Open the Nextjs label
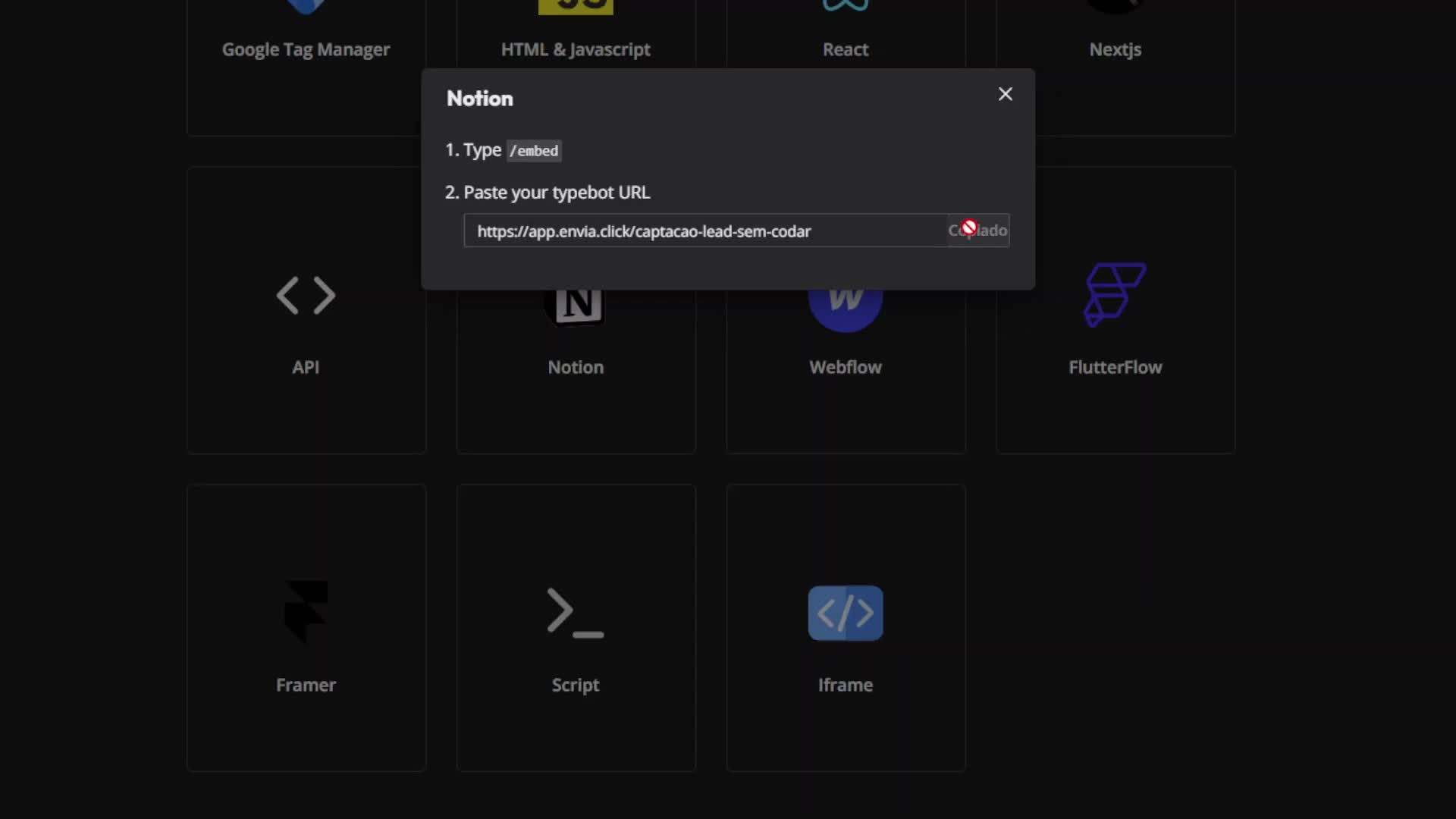 click(1115, 50)
